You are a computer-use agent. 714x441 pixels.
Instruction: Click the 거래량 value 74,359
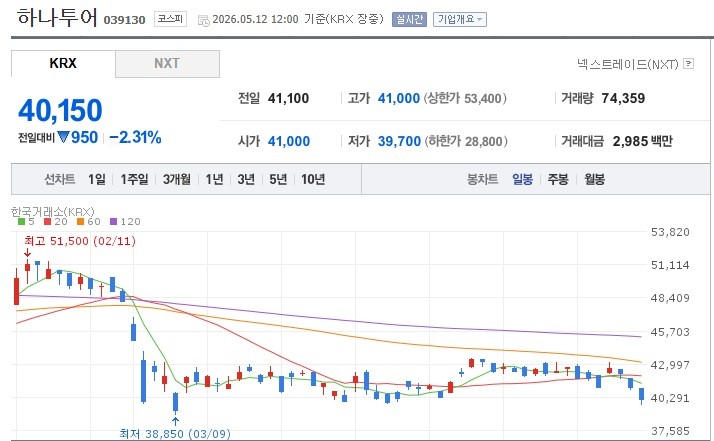click(623, 98)
